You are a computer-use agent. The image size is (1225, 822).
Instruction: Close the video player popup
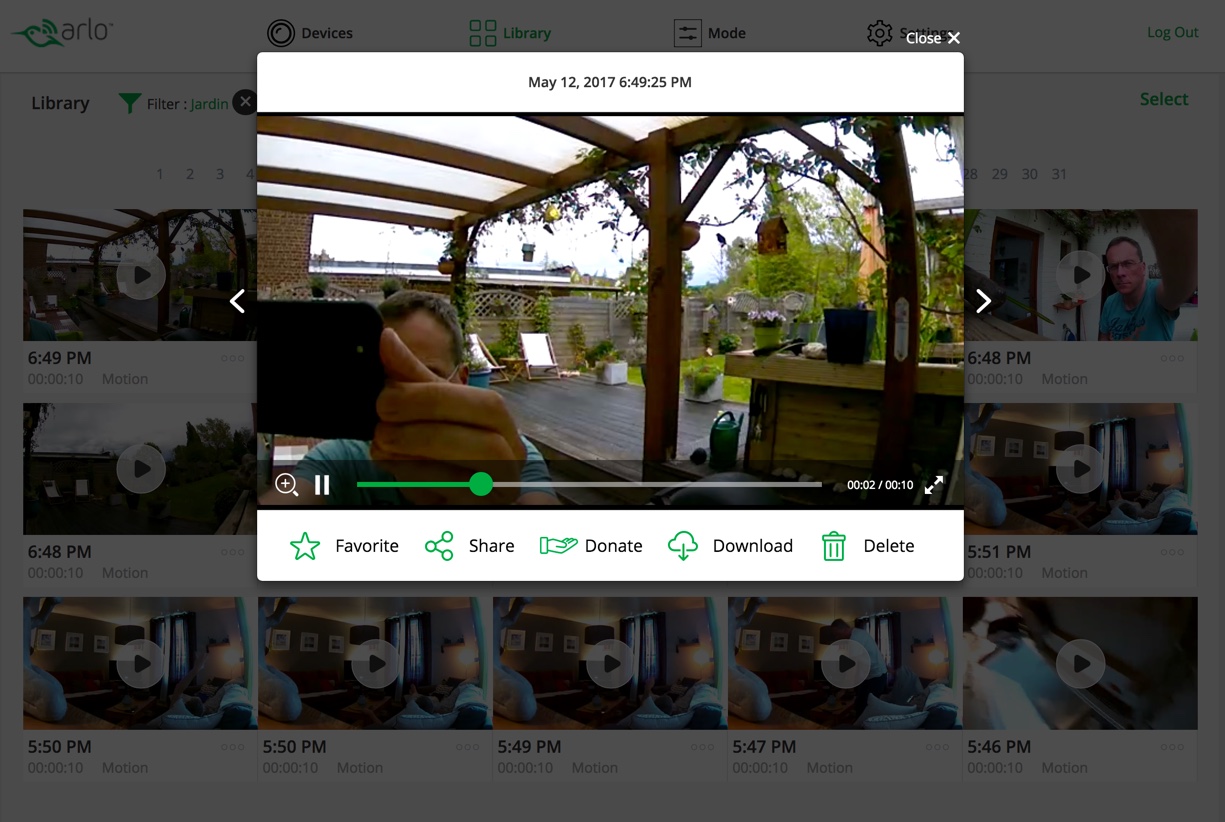coord(933,38)
